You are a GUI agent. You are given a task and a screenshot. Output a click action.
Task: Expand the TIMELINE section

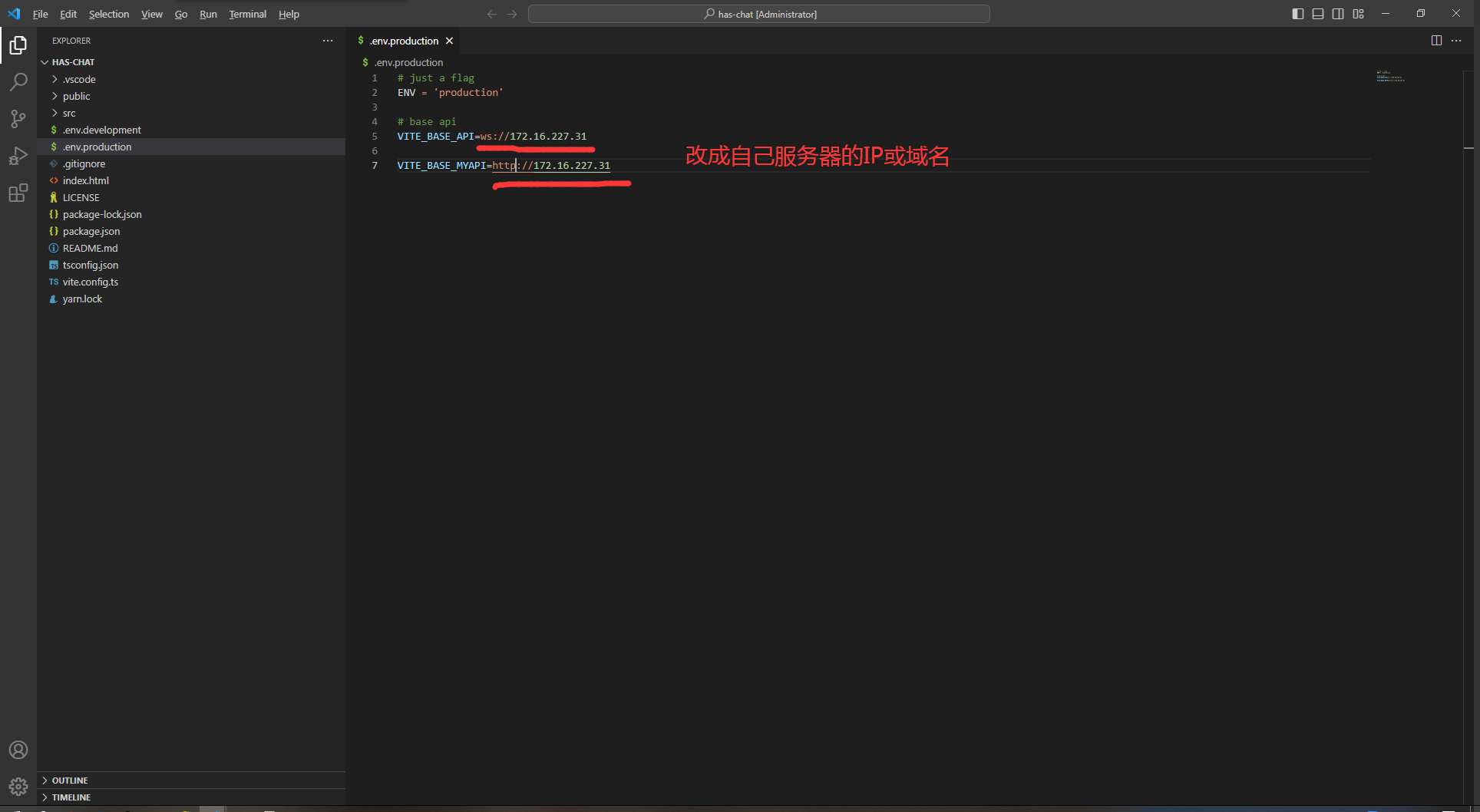(191, 797)
